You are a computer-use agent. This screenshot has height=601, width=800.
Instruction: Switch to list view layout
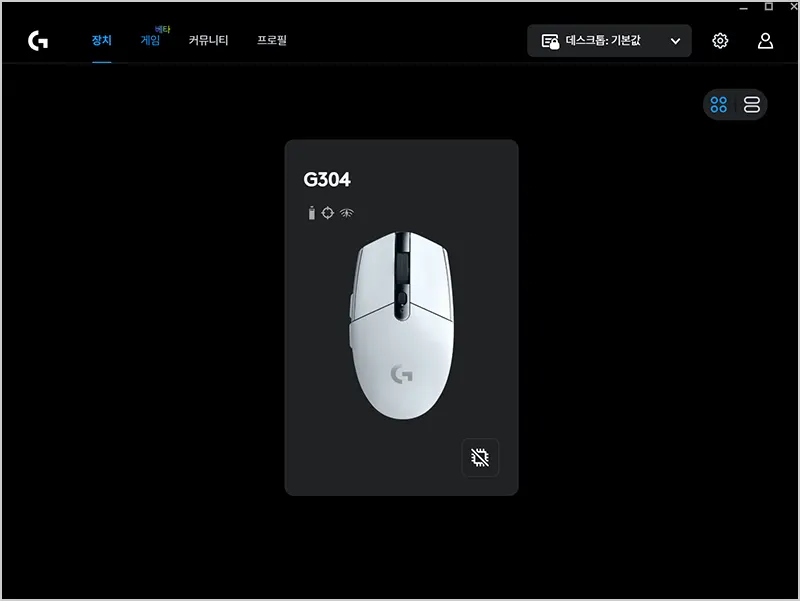point(752,105)
